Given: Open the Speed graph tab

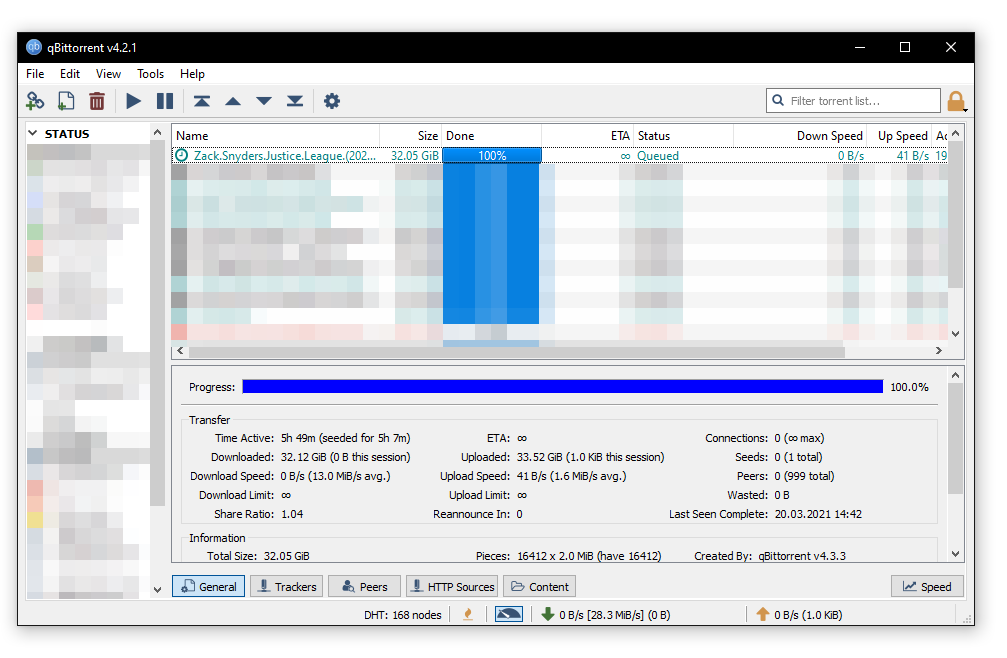Looking at the screenshot, I should [927, 586].
